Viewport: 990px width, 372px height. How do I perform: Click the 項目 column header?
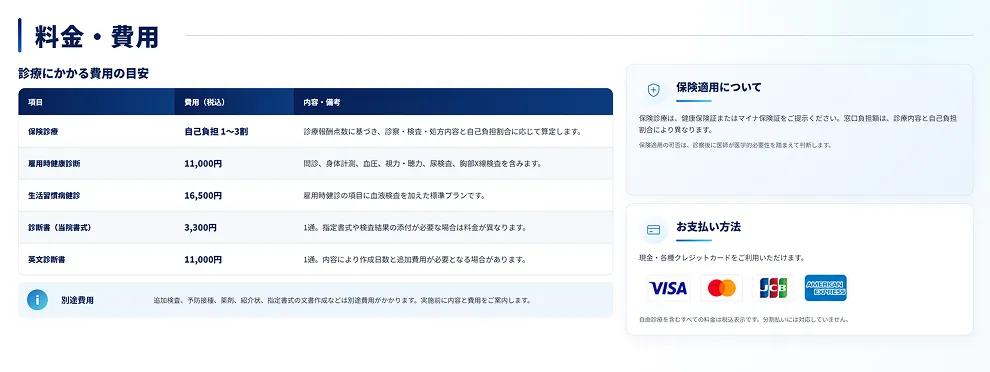coord(35,102)
